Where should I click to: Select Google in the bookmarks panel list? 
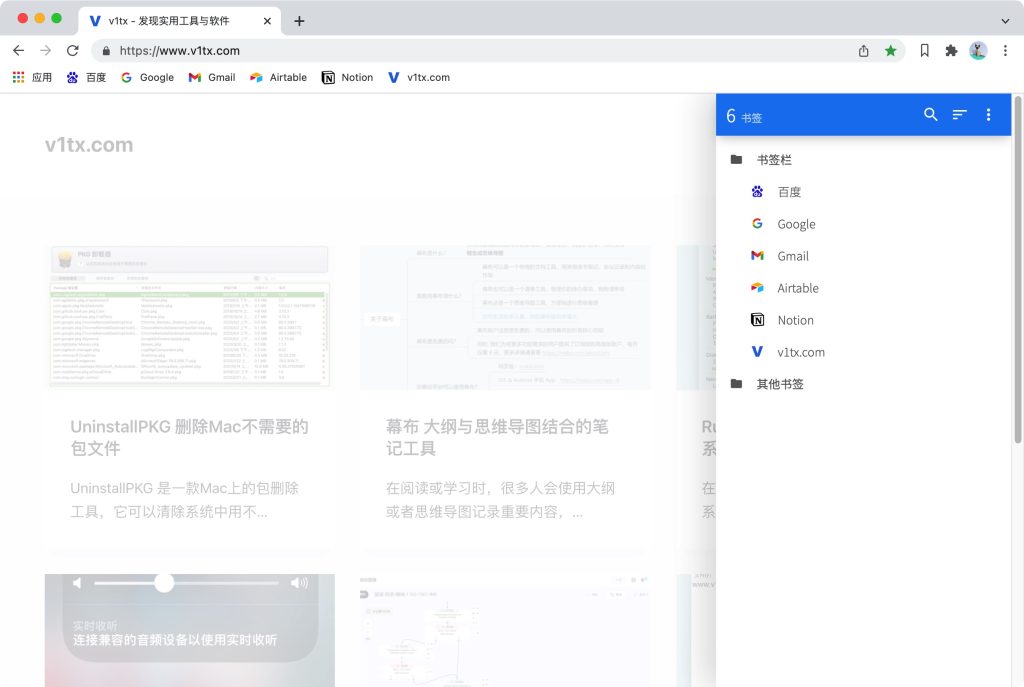click(863, 224)
